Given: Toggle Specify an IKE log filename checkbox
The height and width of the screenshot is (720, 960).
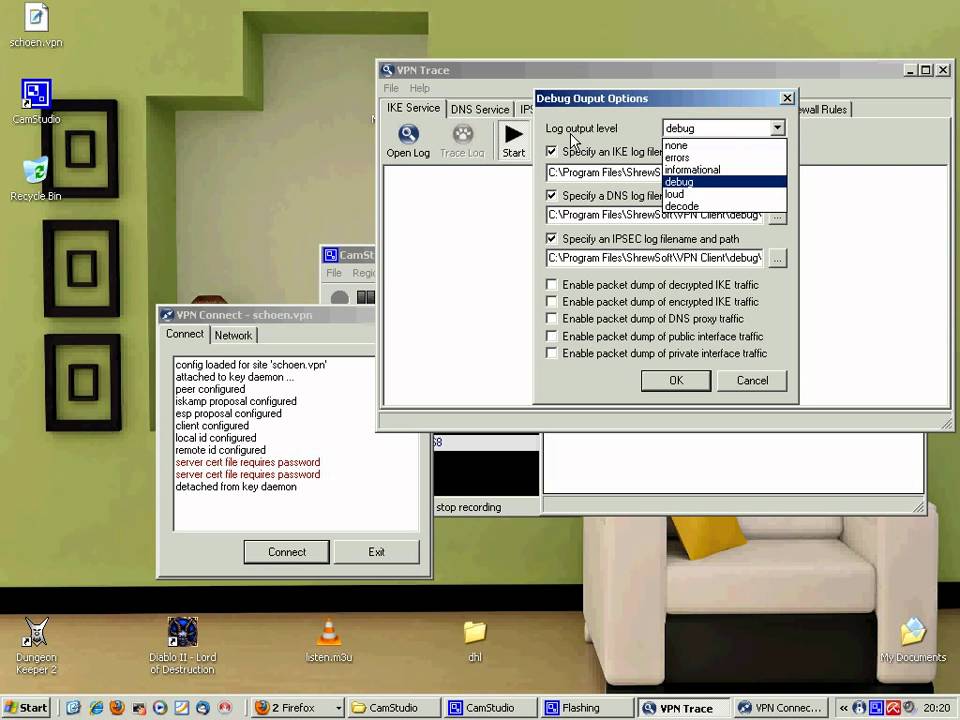Looking at the screenshot, I should pyautogui.click(x=552, y=151).
